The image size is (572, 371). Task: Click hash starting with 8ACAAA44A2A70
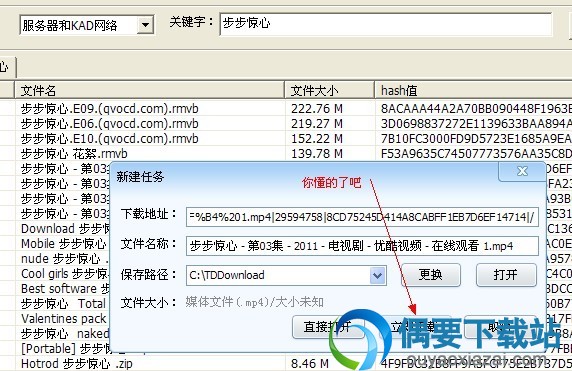pos(476,109)
